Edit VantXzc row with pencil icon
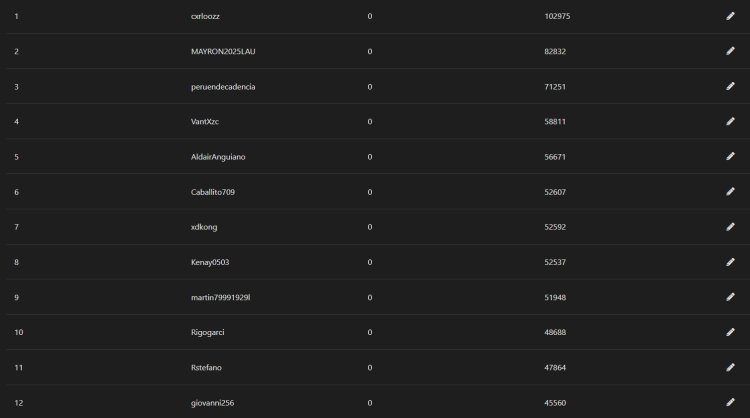 tap(730, 121)
